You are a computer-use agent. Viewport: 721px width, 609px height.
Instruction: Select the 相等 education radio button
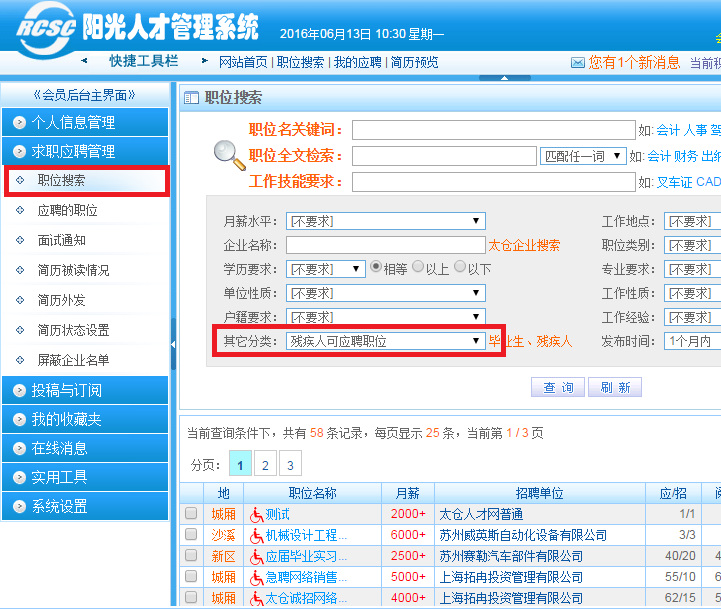(x=377, y=268)
